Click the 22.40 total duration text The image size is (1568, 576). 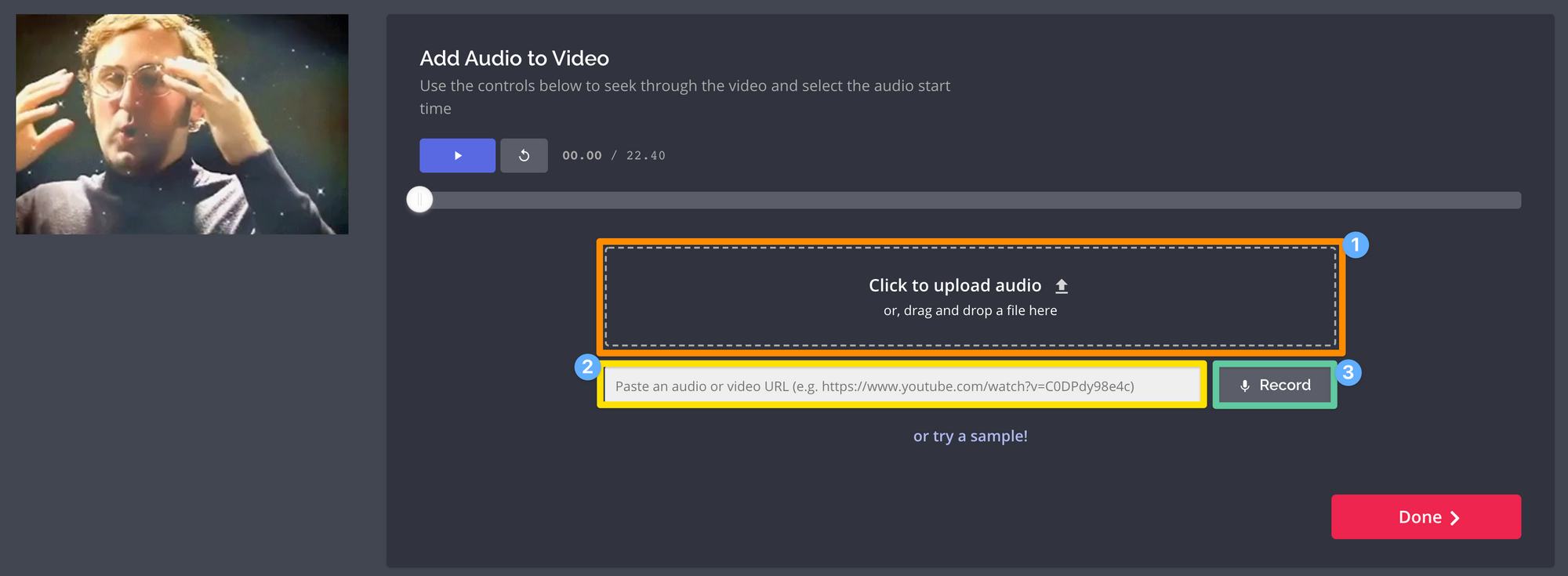(x=645, y=156)
